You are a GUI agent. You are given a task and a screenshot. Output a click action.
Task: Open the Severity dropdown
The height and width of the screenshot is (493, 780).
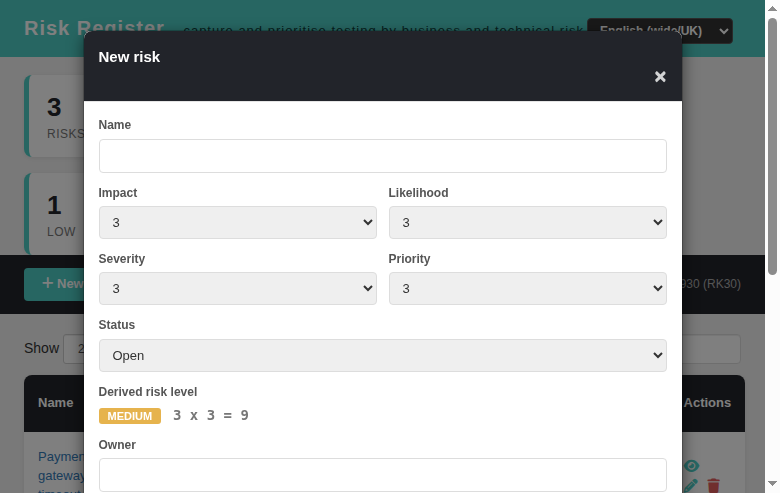click(238, 289)
